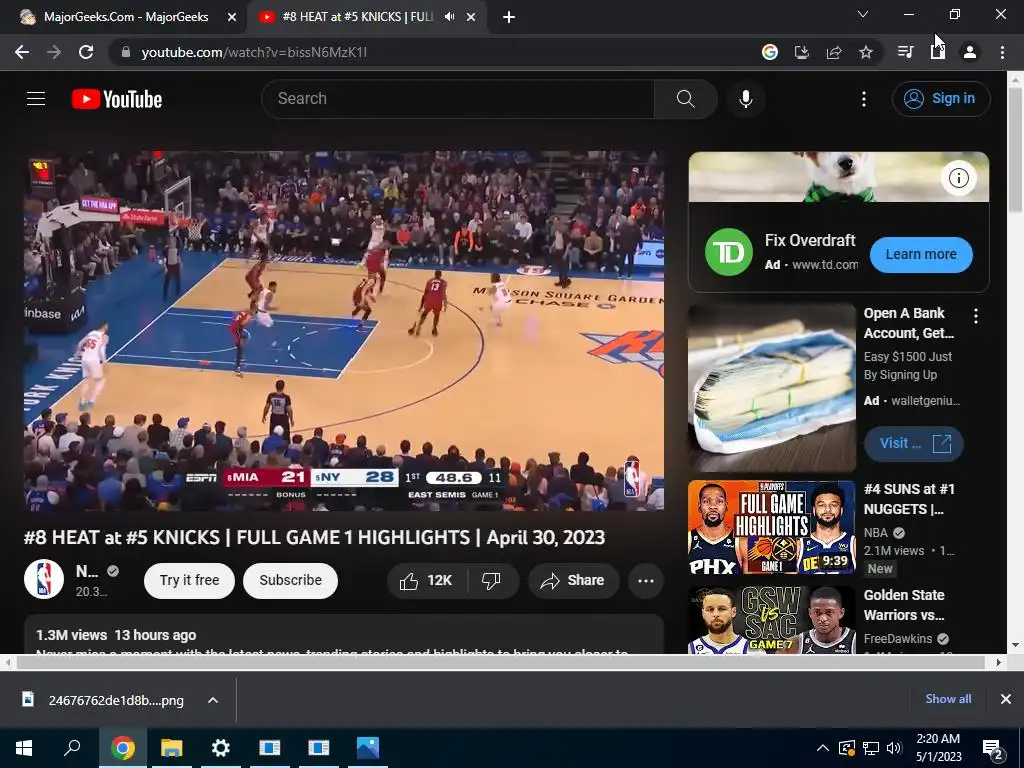Reload the YouTube page

(x=86, y=52)
